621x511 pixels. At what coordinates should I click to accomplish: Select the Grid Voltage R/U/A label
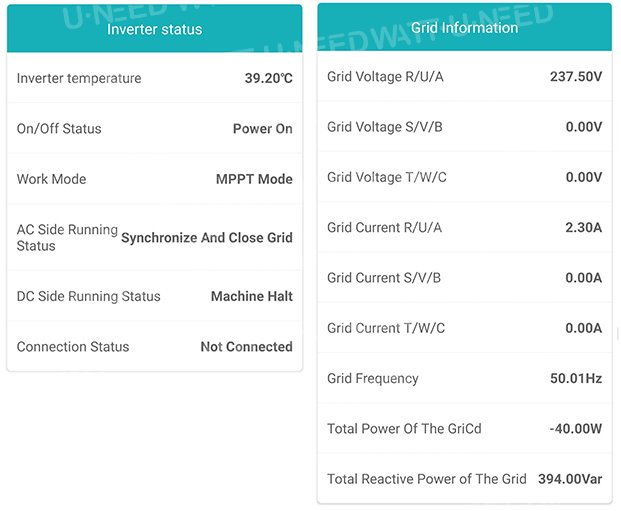tap(386, 76)
